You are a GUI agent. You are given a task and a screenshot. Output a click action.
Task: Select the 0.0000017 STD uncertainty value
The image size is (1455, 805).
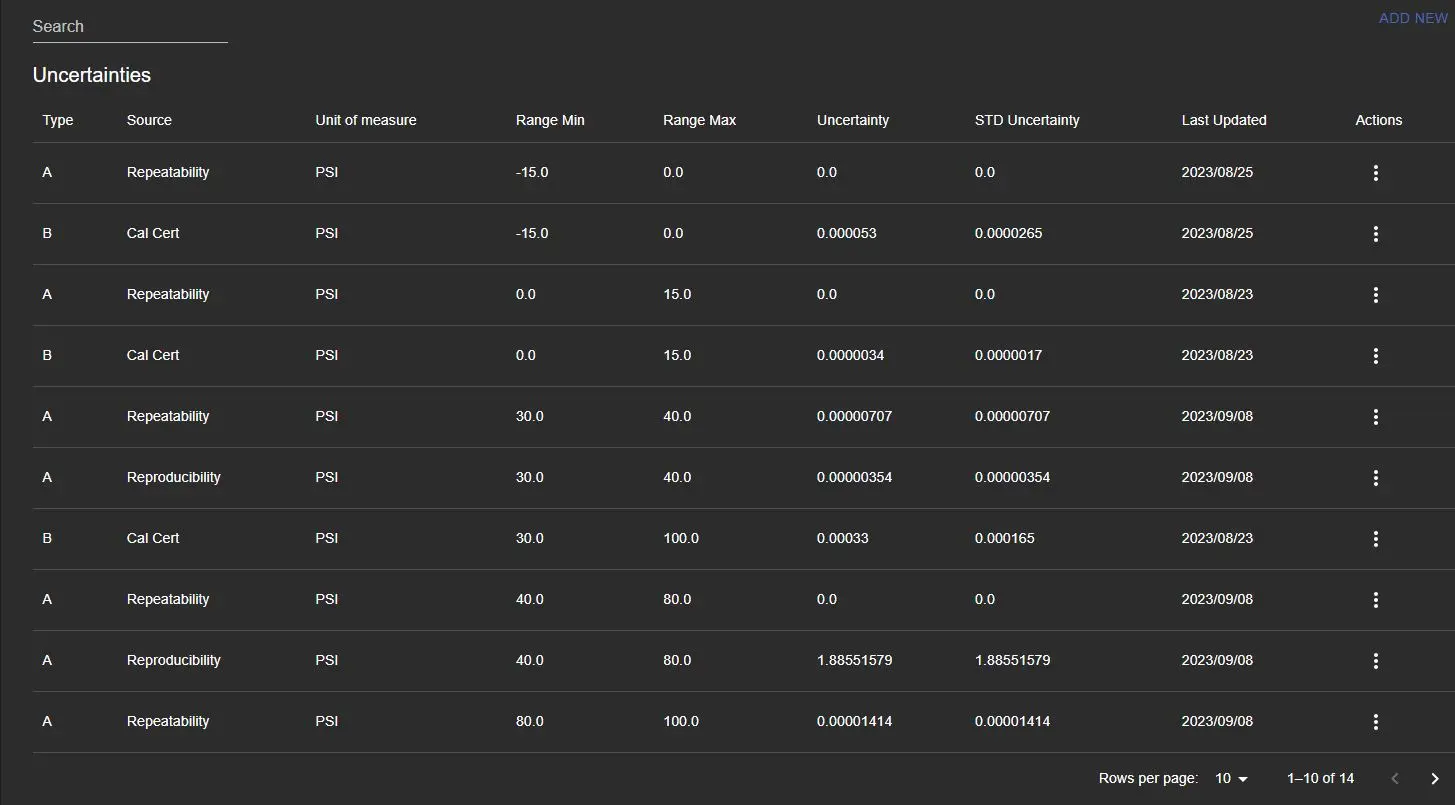(1009, 355)
